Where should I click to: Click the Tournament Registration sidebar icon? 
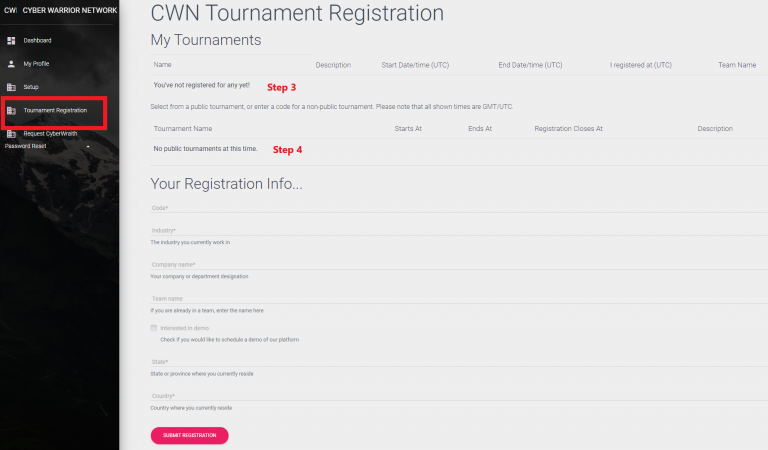[11, 111]
